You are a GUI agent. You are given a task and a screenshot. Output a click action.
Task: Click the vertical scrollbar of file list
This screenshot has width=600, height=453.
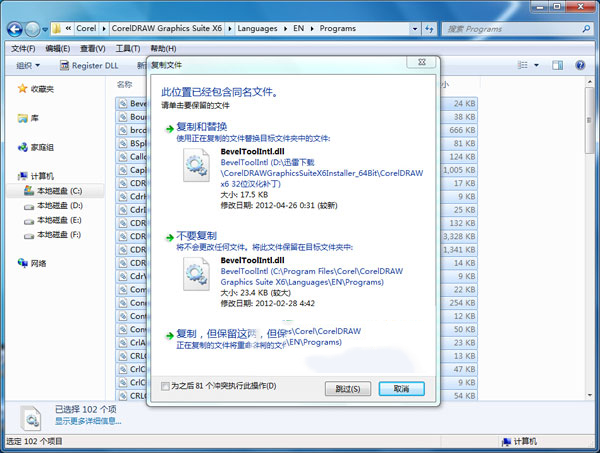pyautogui.click(x=589, y=121)
